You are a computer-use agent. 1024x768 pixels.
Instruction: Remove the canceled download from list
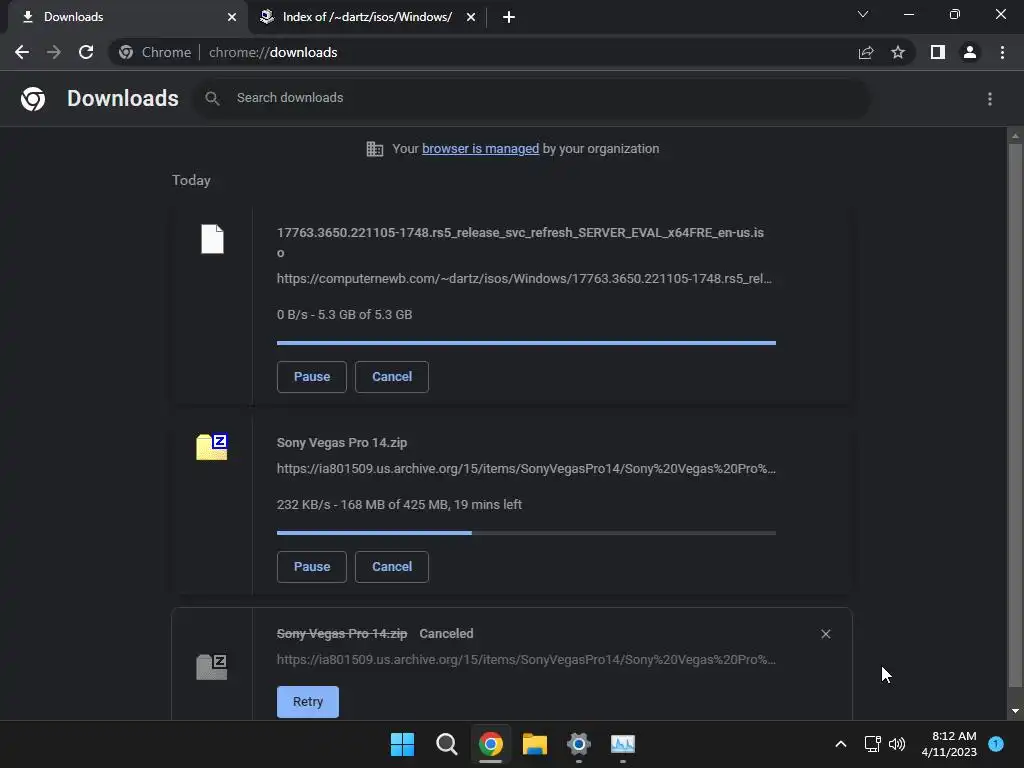click(x=825, y=634)
